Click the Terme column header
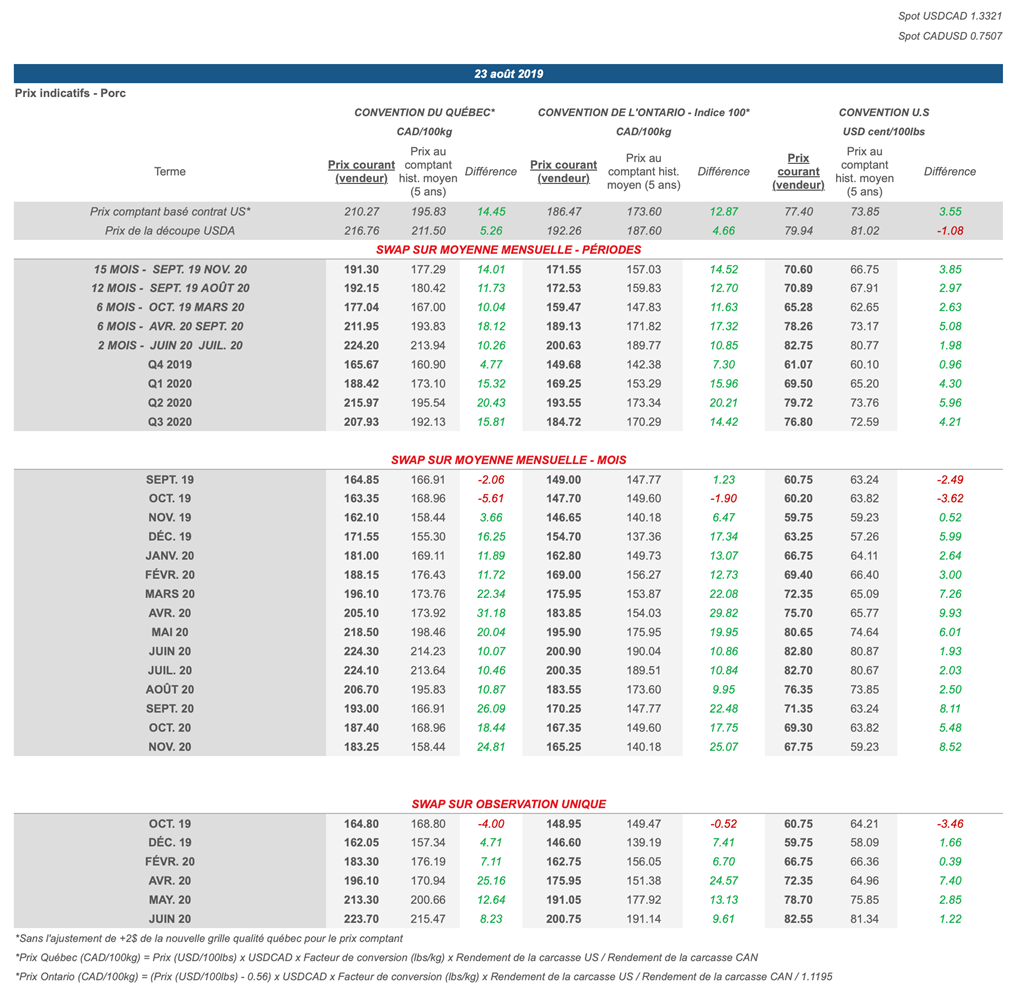1024x996 pixels. point(170,172)
